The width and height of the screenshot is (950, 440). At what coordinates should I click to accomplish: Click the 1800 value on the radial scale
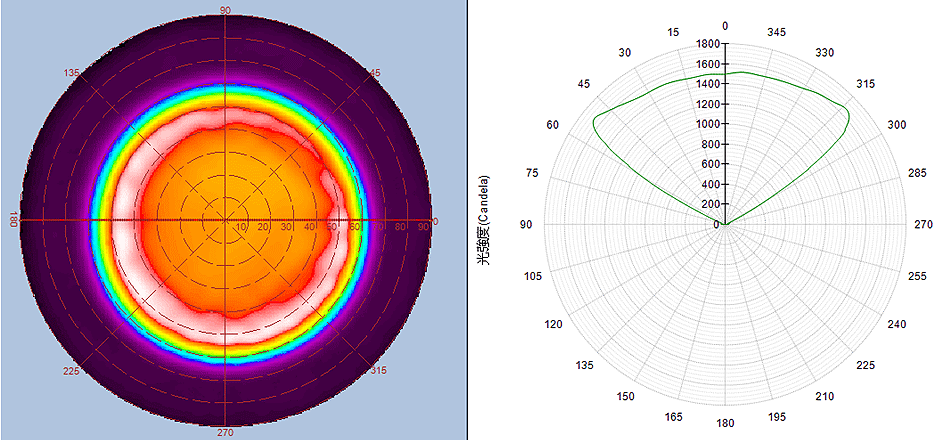click(708, 44)
